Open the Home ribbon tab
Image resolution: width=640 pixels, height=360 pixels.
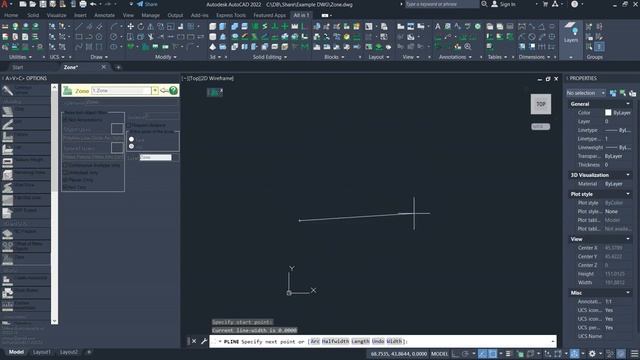click(11, 15)
